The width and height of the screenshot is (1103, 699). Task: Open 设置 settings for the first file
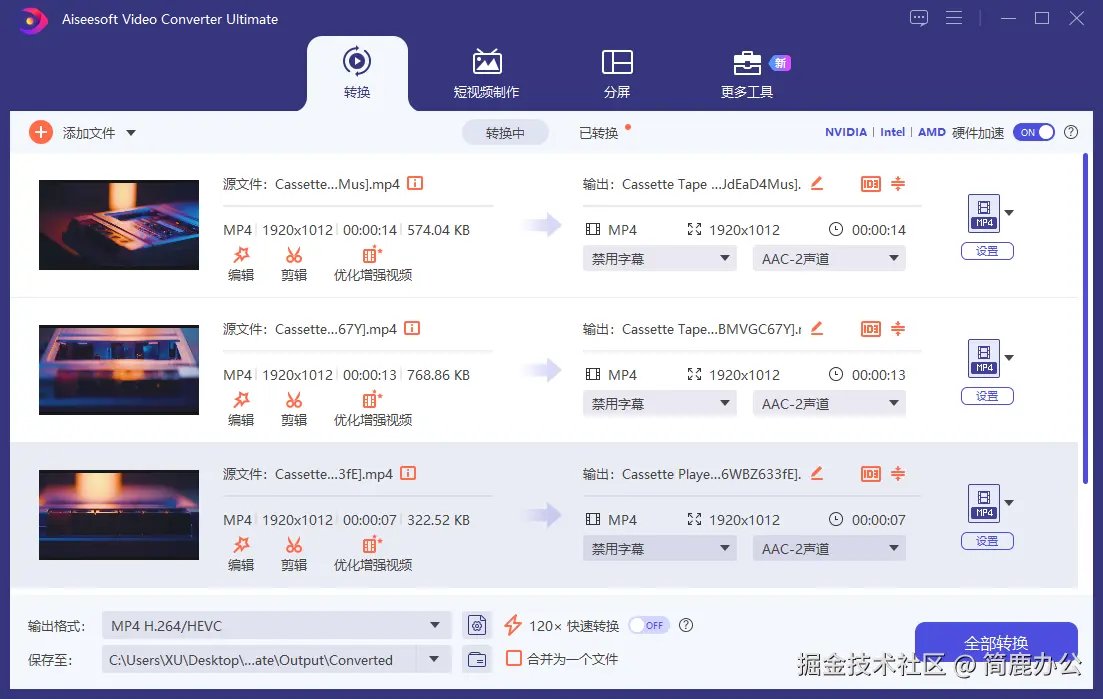tap(987, 251)
